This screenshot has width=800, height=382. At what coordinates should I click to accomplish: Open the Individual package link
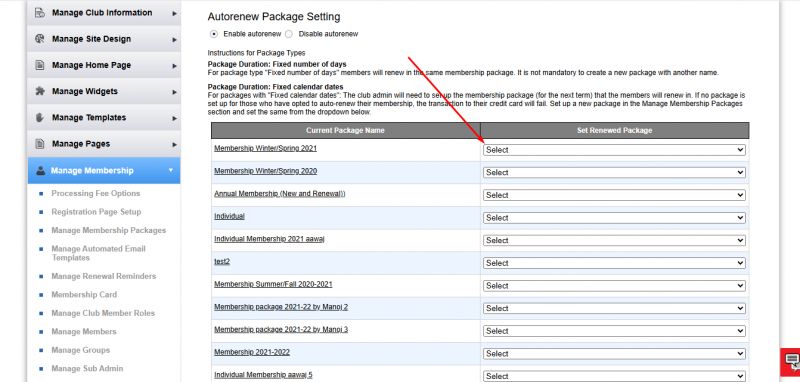pyautogui.click(x=229, y=216)
